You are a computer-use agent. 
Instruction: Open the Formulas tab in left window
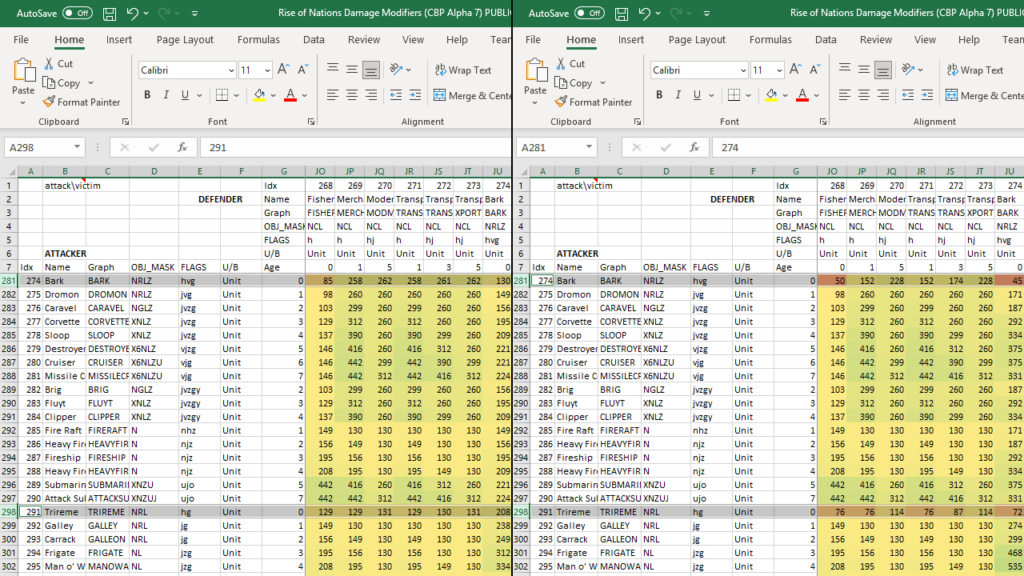pyautogui.click(x=259, y=40)
